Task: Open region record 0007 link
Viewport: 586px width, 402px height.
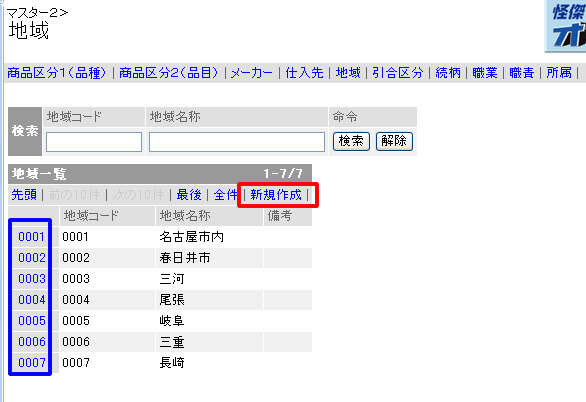Action: [31, 362]
